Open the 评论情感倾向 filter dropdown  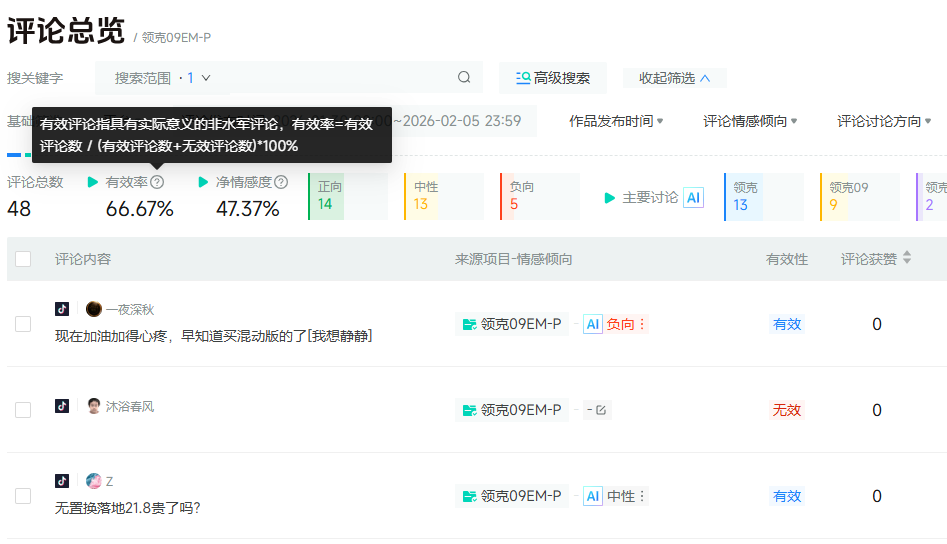click(750, 121)
